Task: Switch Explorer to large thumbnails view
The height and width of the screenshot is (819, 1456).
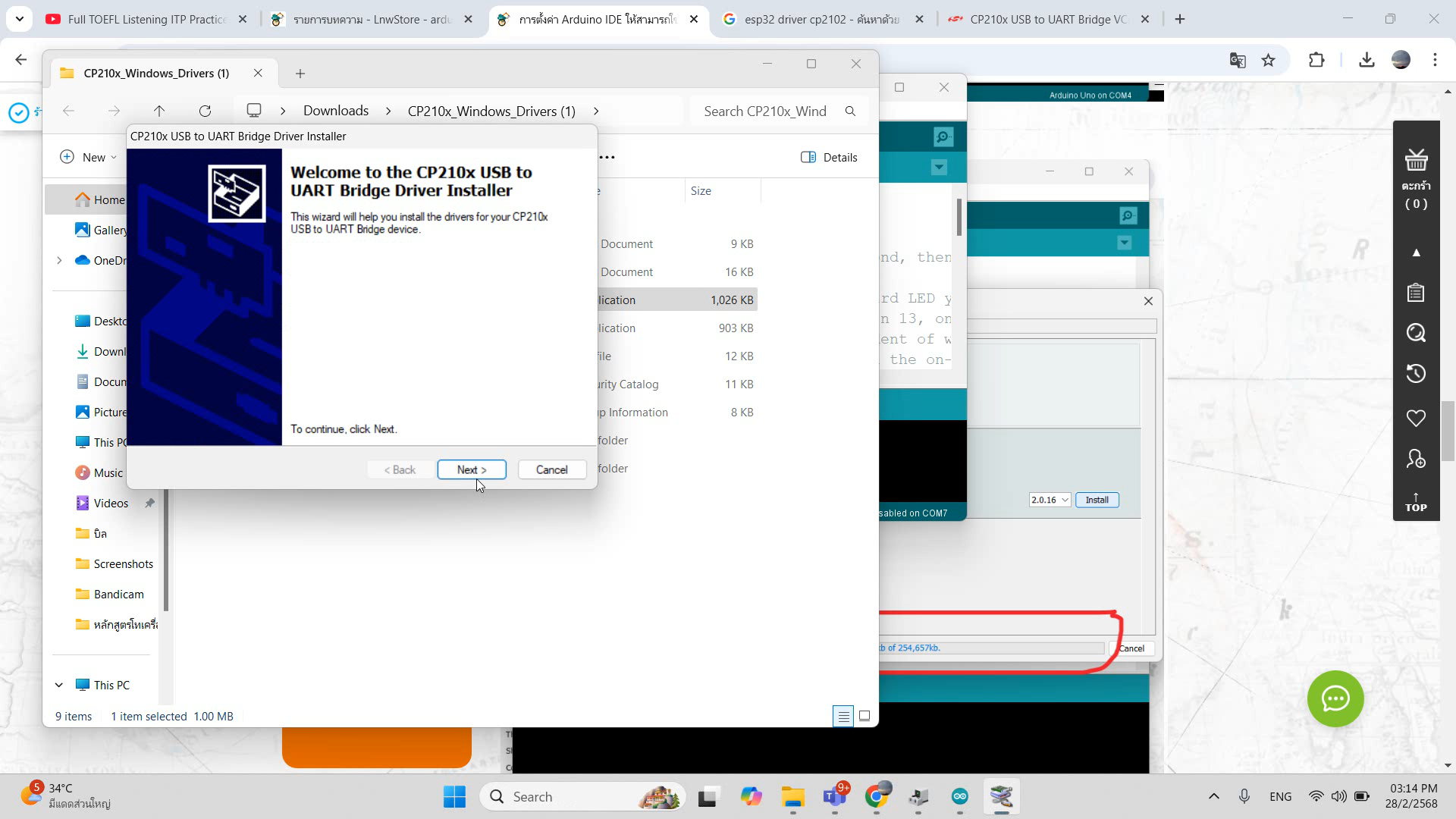Action: coord(864,716)
